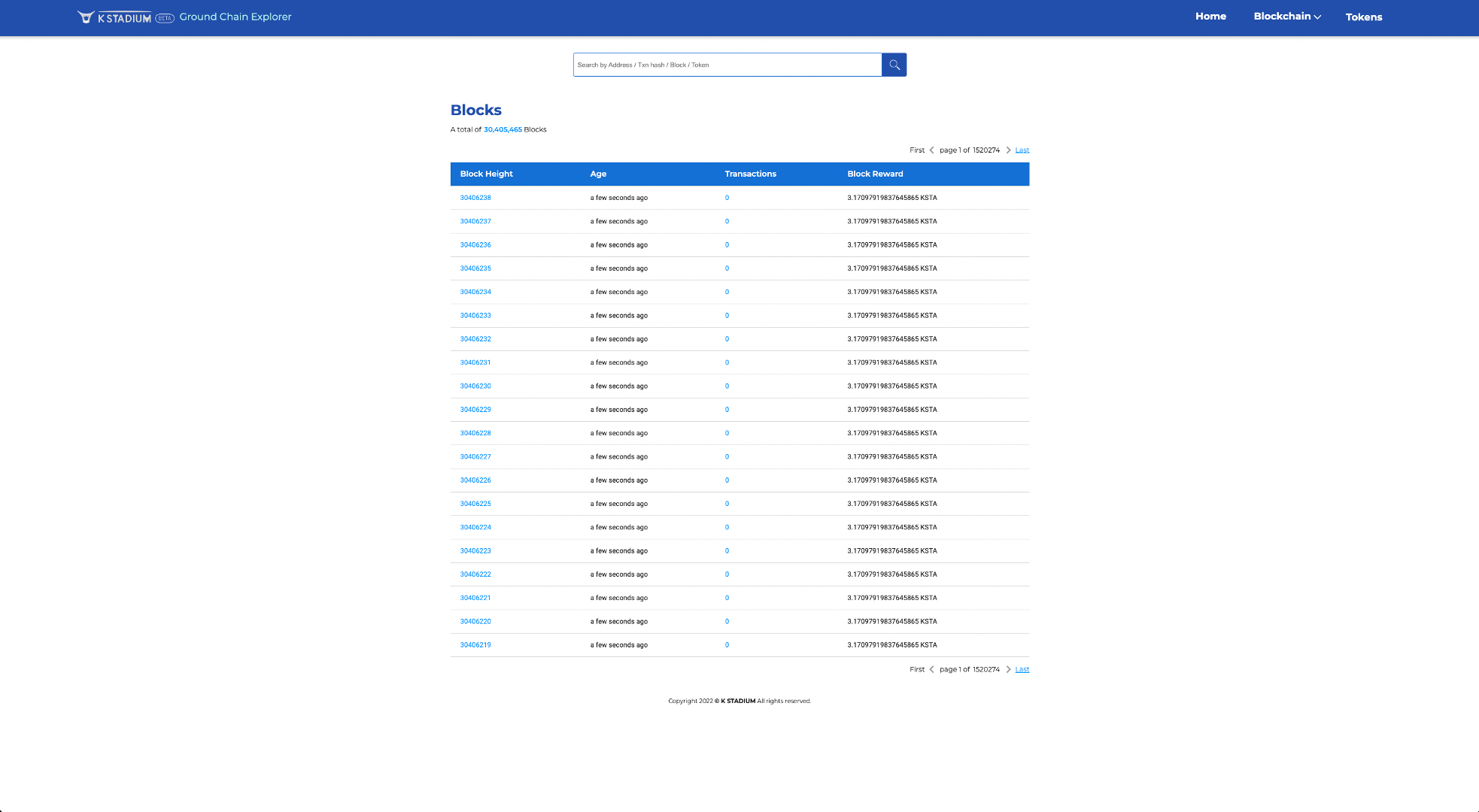Focus the address/txn hash search field
The height and width of the screenshot is (812, 1479).
(727, 65)
